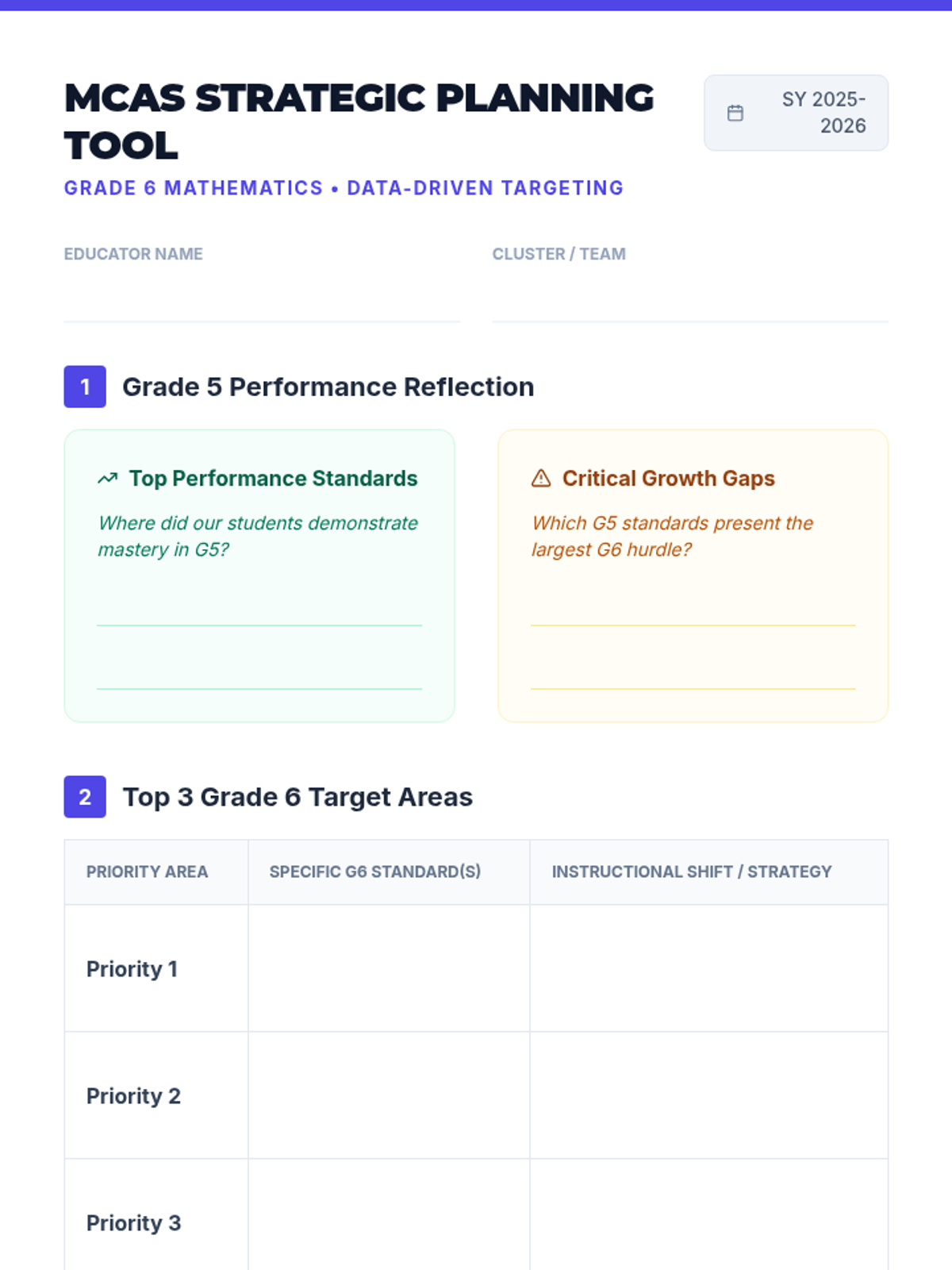Click the Grade 5 Performance Reflection heading

tap(328, 387)
